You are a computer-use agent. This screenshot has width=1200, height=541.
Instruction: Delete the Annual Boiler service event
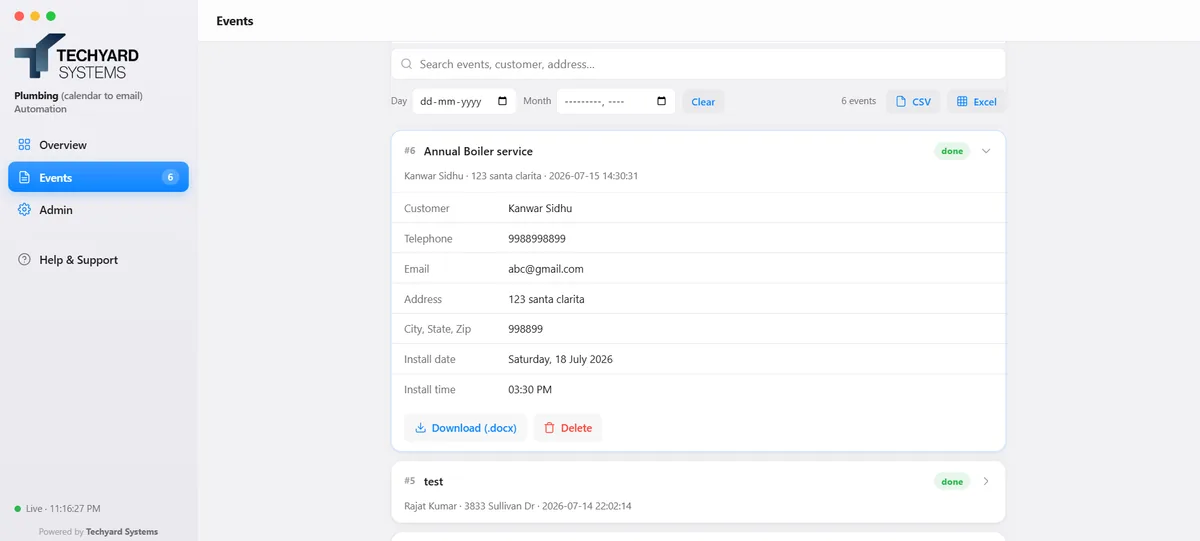pos(568,428)
